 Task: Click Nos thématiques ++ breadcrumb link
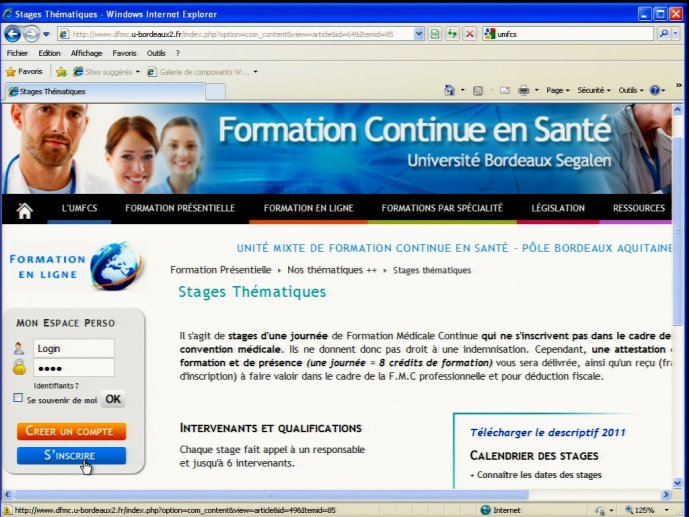tap(332, 270)
